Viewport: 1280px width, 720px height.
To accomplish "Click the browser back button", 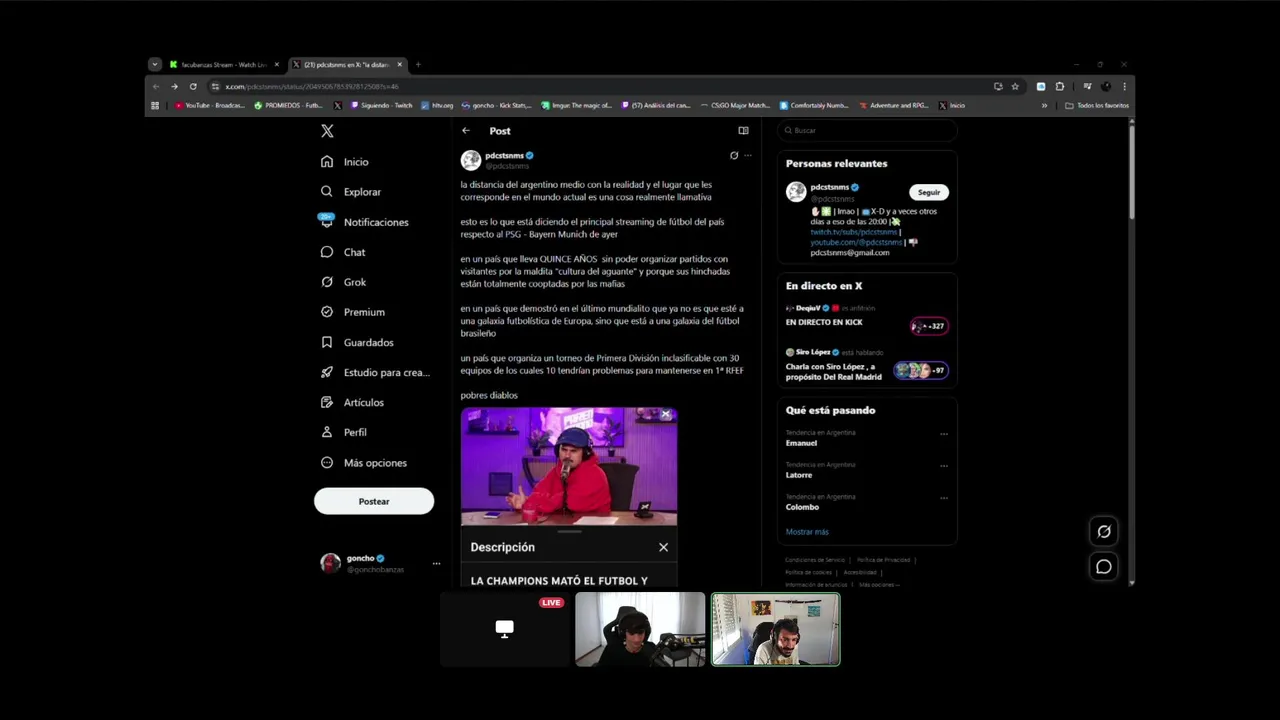I will click(155, 87).
